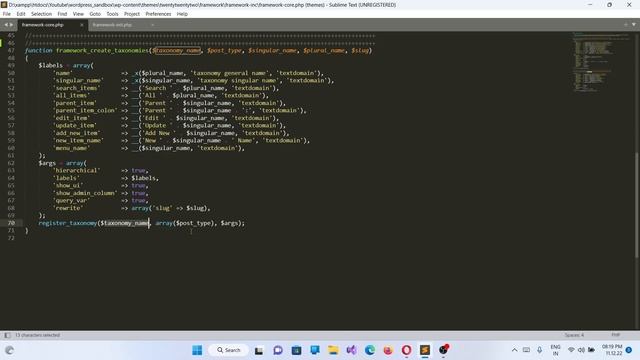
Task: Open the Microsoft Store taskbar icon
Action: (296, 350)
